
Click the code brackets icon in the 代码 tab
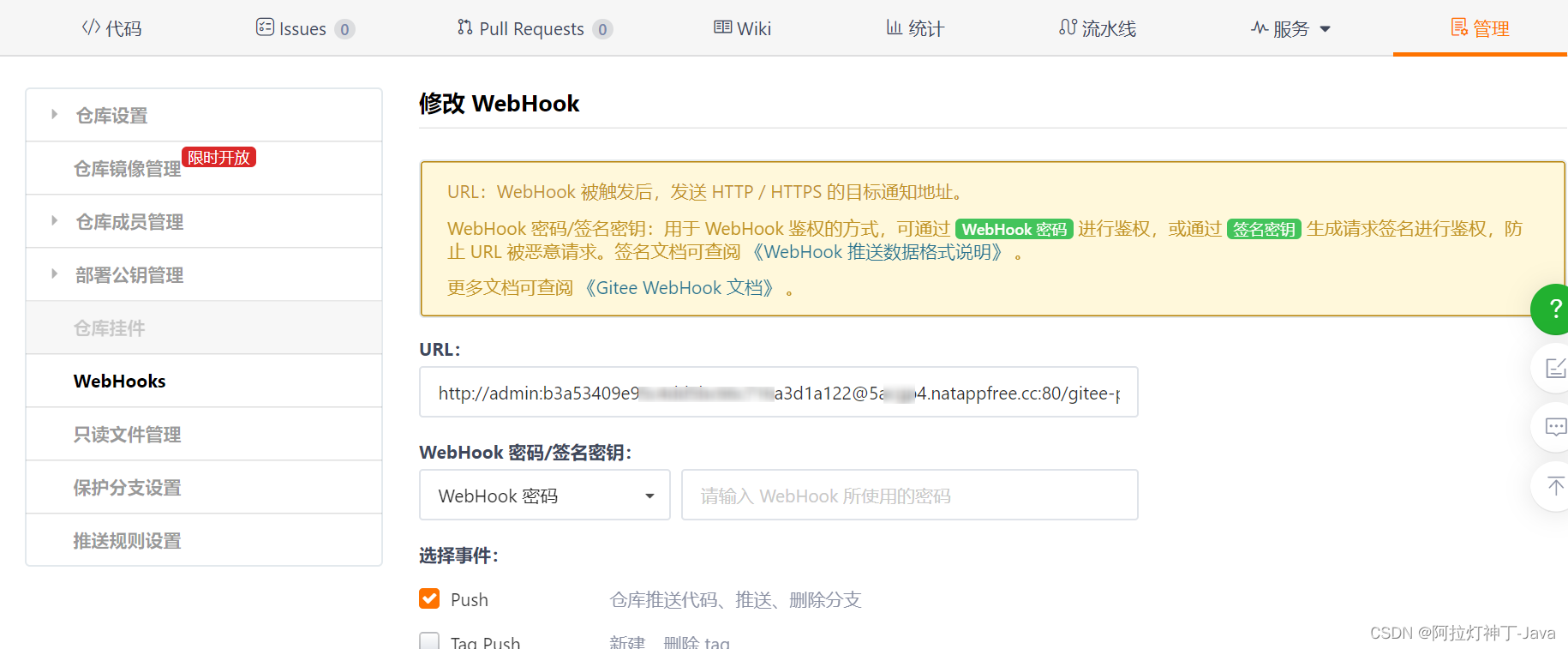pos(91,27)
